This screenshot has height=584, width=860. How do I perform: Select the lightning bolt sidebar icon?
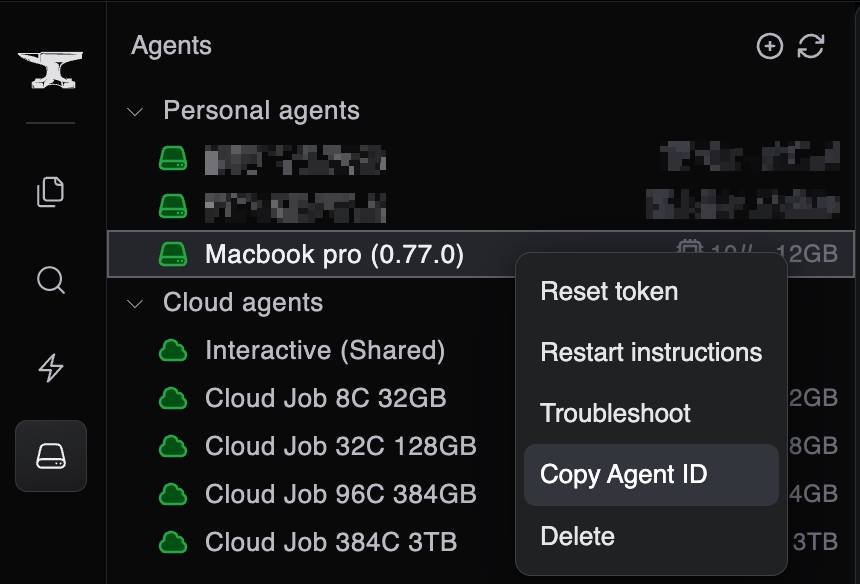(50, 368)
